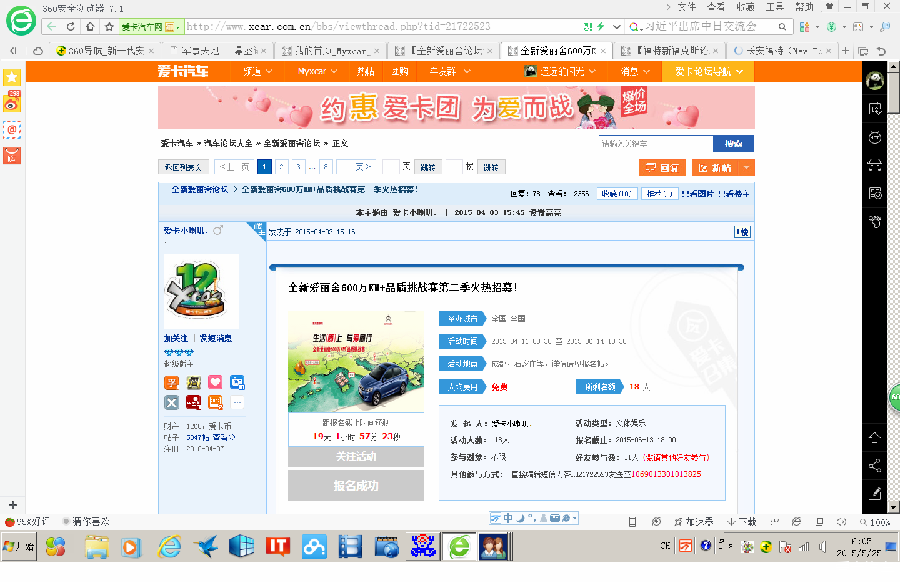This screenshot has width=900, height=582.
Task: Click the blue flag badge on the first post
Action: pyautogui.click(x=256, y=229)
